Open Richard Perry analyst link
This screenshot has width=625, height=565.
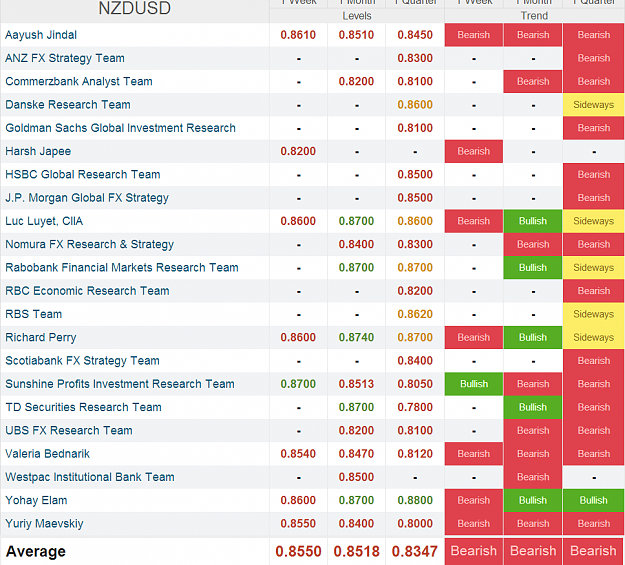point(40,337)
